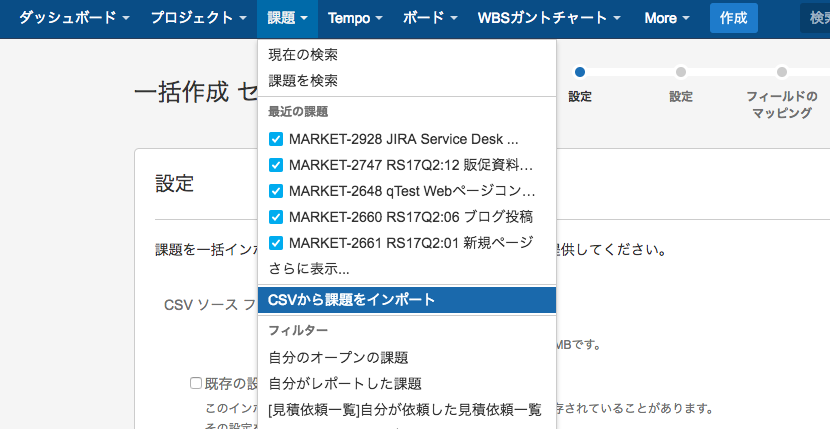Click the 作成 button
Viewport: 830px width, 429px height.
[x=734, y=18]
